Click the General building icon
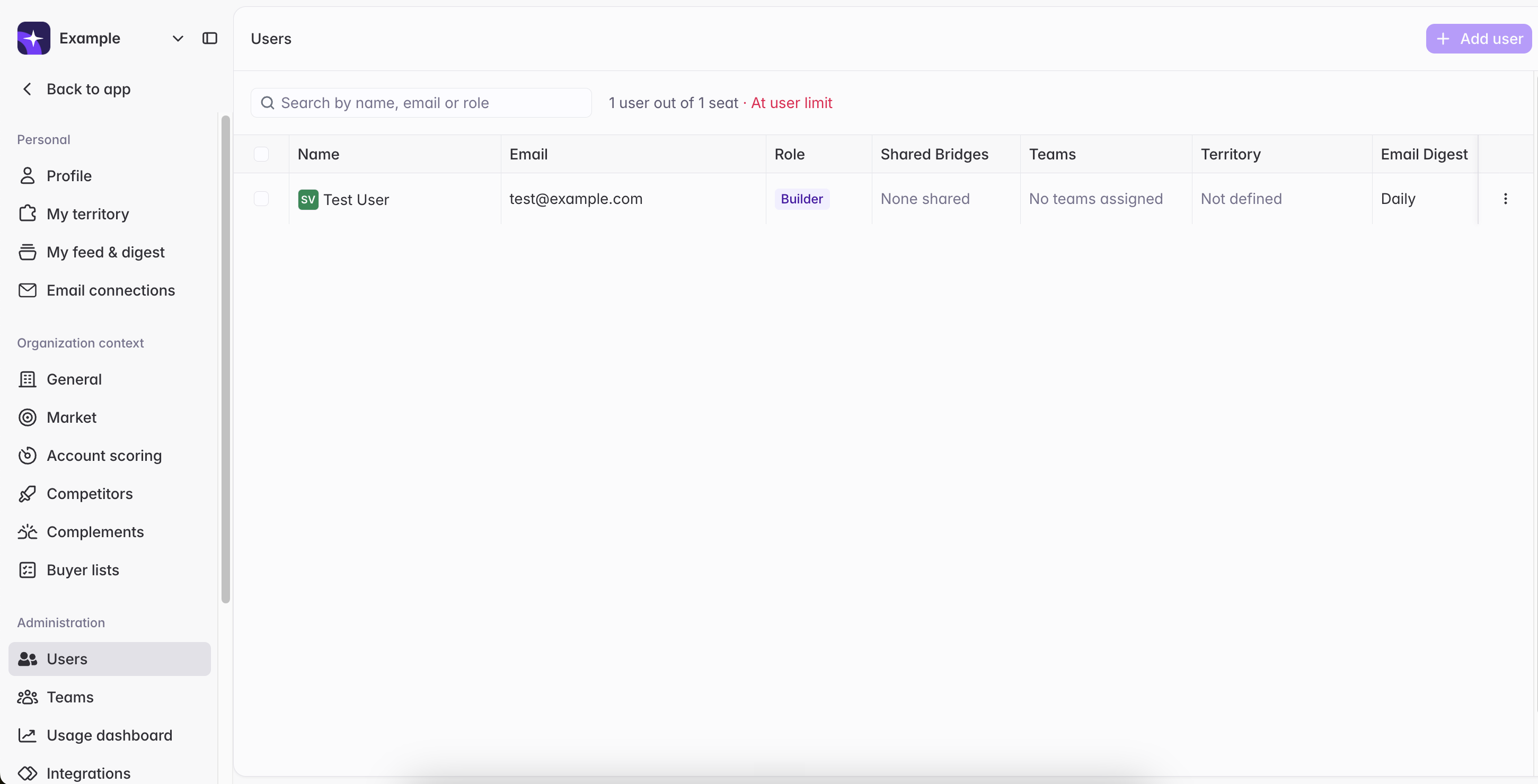Image resolution: width=1538 pixels, height=784 pixels. [28, 379]
